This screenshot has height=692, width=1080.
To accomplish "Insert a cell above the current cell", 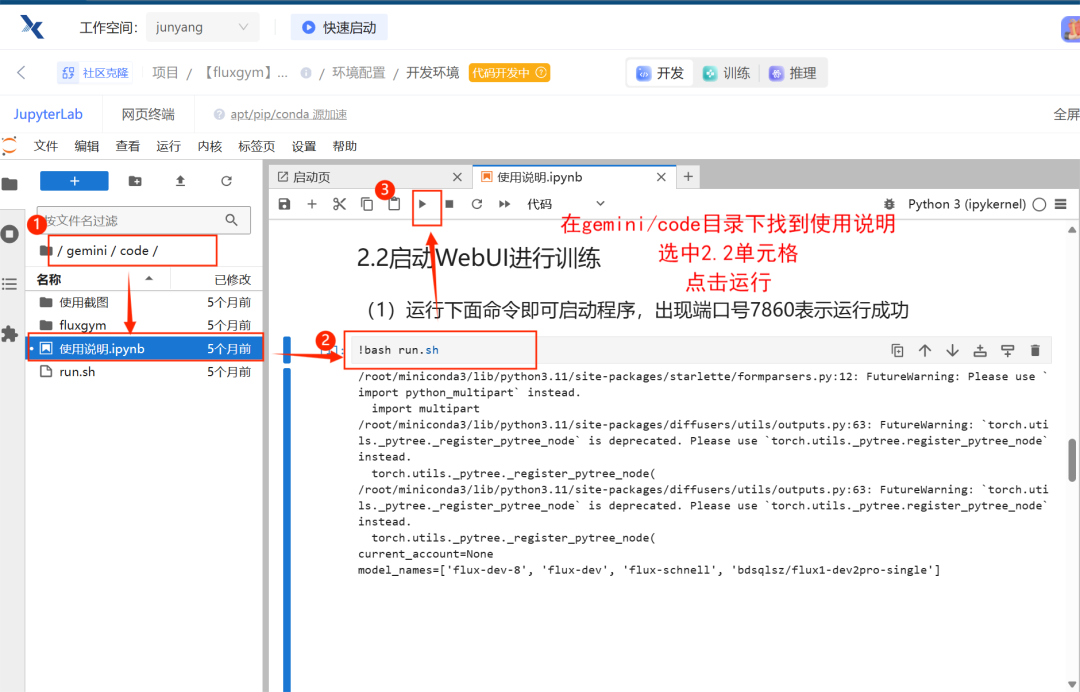I will point(980,350).
